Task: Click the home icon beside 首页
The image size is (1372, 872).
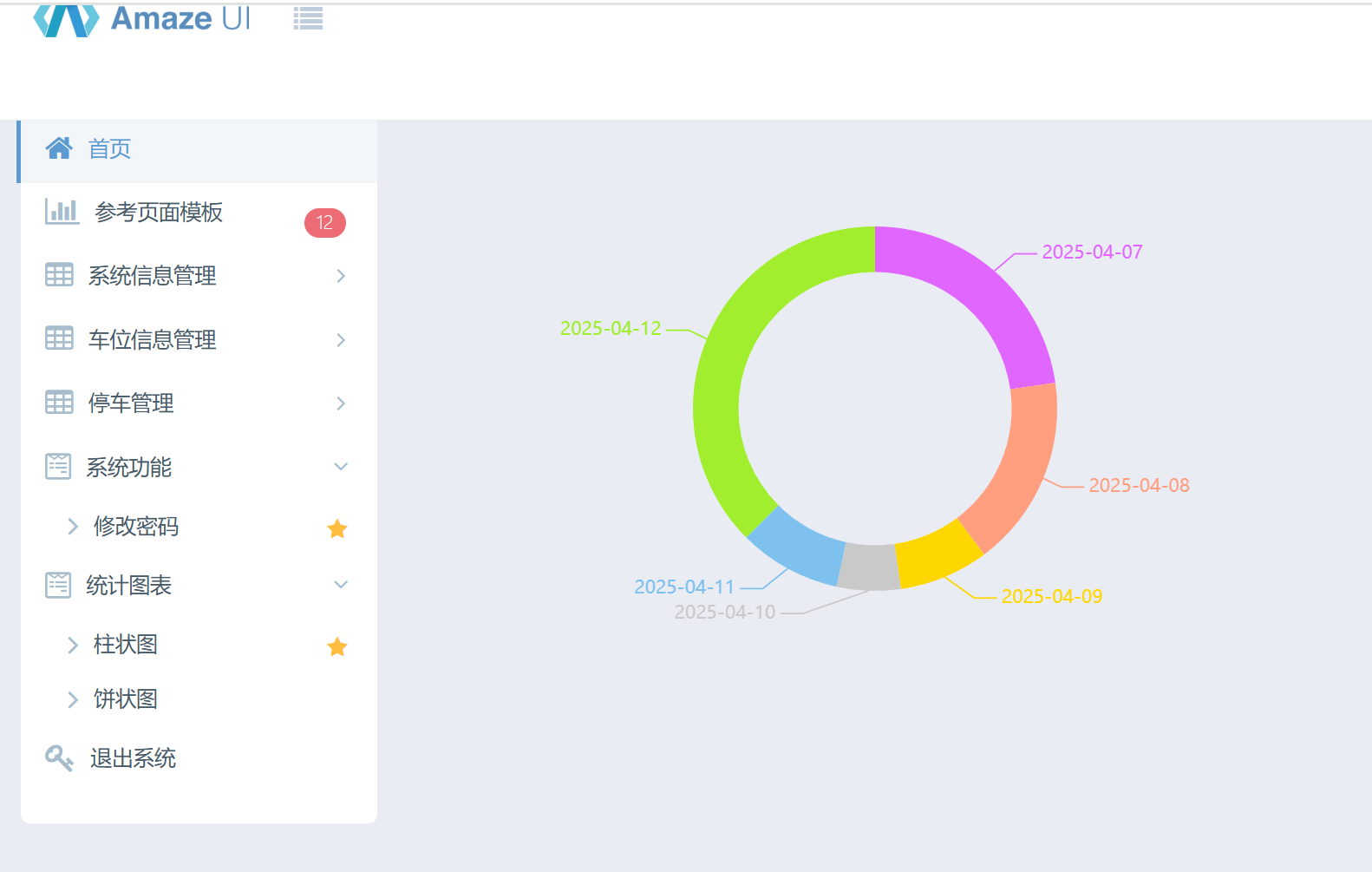Action: coord(59,148)
